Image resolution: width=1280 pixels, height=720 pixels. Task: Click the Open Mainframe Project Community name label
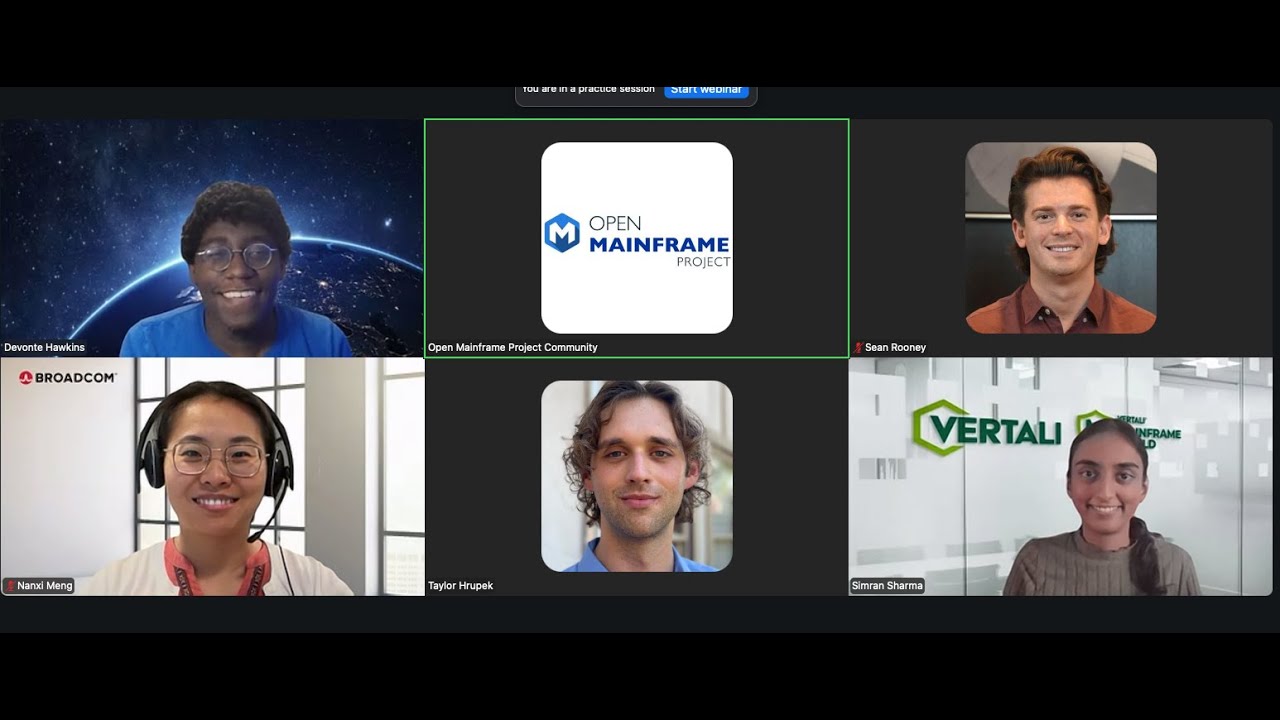513,348
